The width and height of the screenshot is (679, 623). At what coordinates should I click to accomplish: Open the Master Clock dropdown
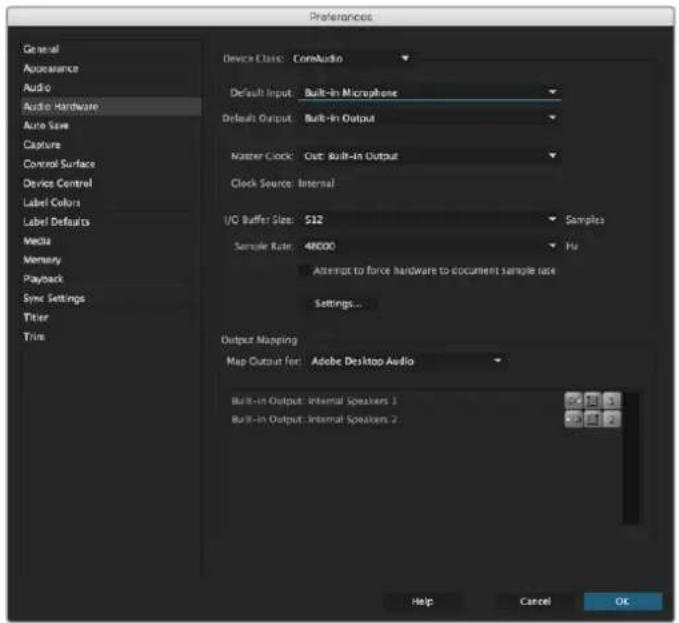430,155
